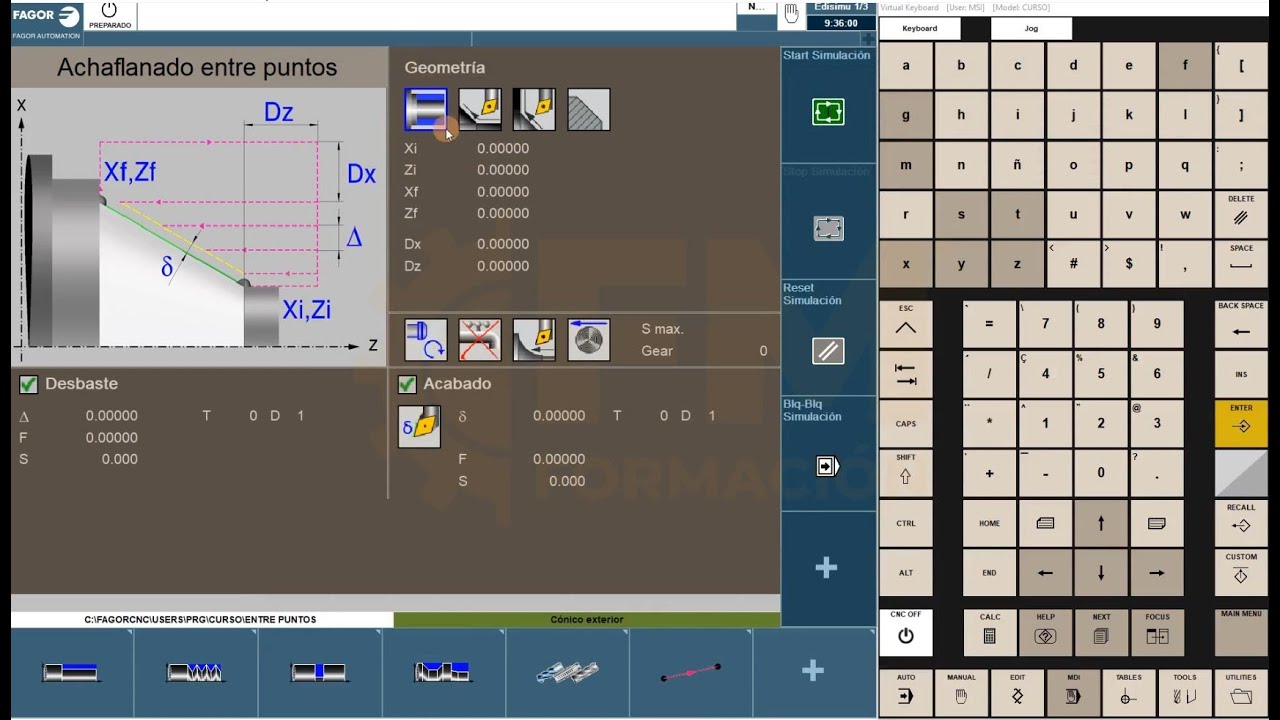Choose the third Geometría corner-type icon
Image resolution: width=1280 pixels, height=720 pixels.
point(534,109)
